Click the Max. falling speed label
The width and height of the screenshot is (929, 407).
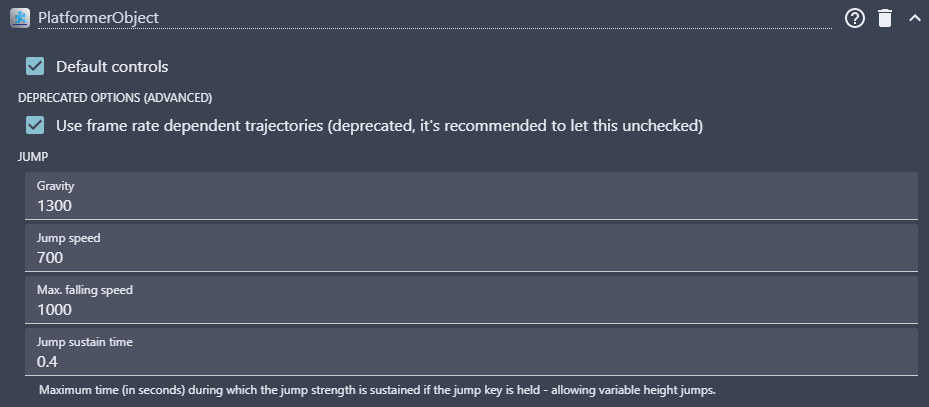click(x=85, y=290)
